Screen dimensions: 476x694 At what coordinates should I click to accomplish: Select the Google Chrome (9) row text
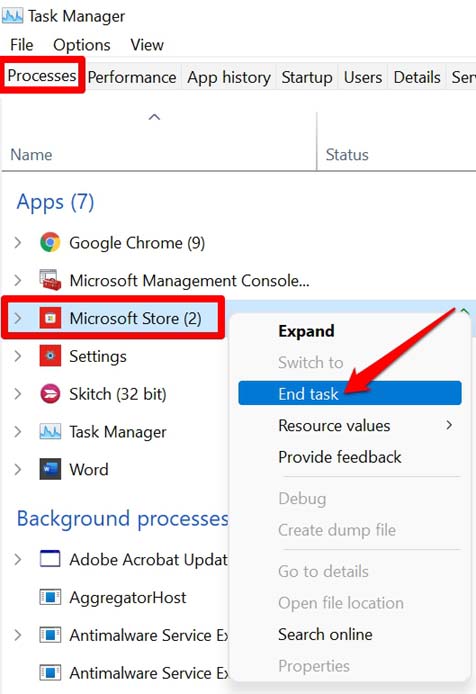(x=137, y=243)
